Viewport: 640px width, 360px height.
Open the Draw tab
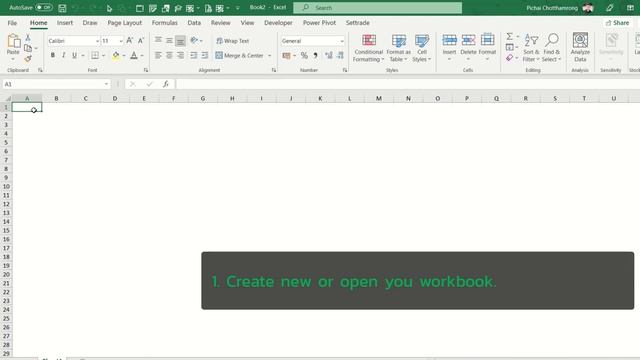[x=90, y=23]
